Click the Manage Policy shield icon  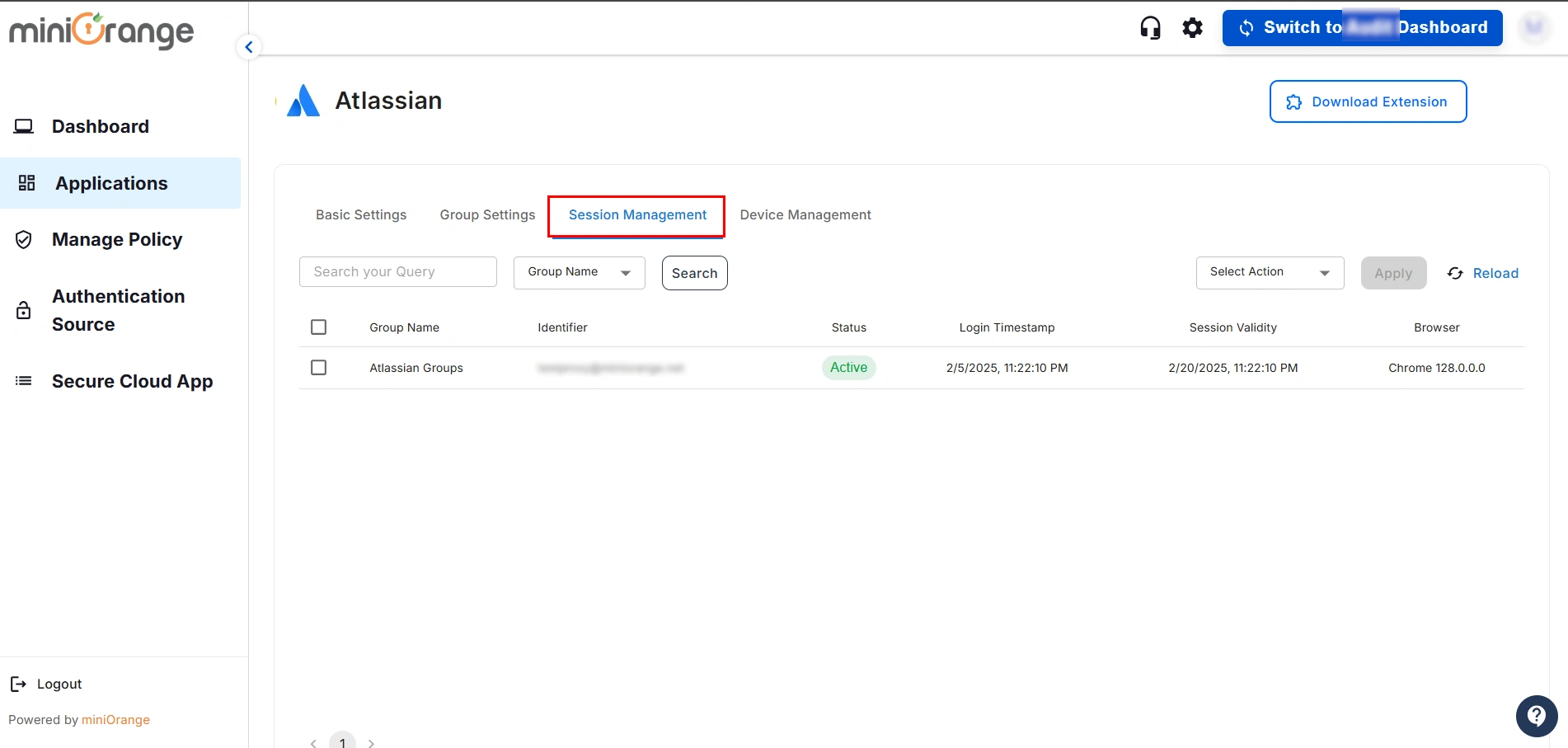point(24,239)
